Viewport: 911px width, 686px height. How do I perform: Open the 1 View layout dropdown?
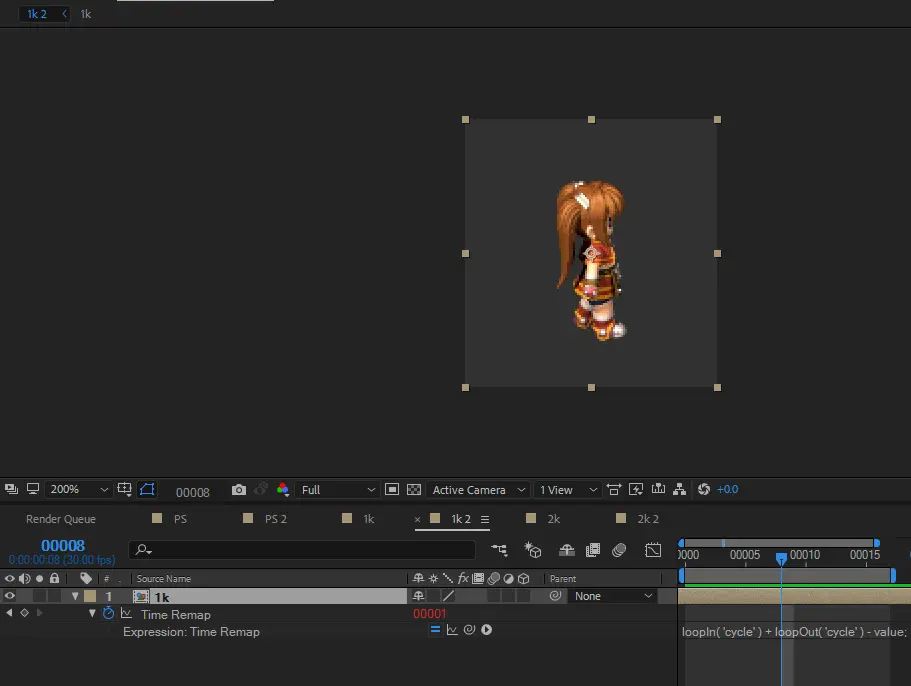(x=567, y=490)
